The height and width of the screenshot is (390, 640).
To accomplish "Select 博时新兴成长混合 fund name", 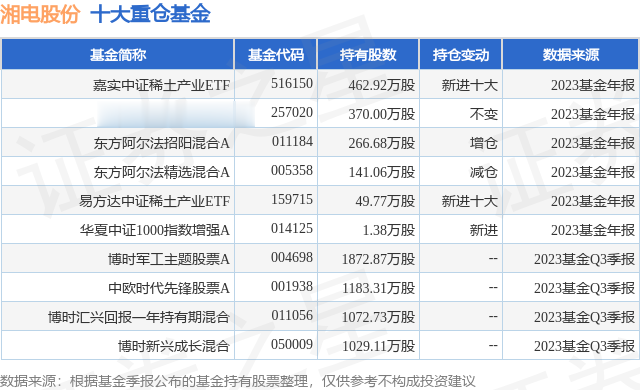I will (x=173, y=346).
